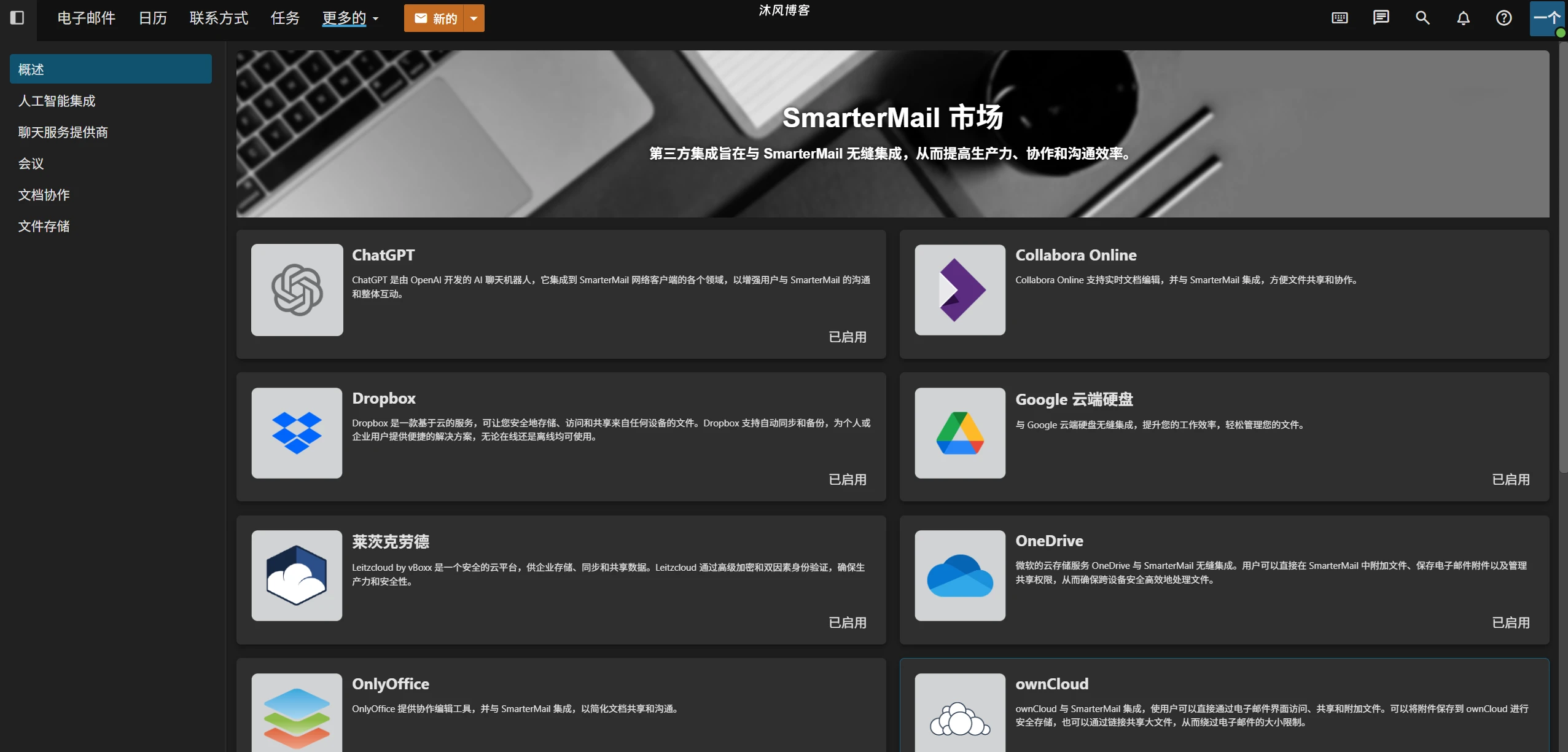Image resolution: width=1568 pixels, height=752 pixels.
Task: Open the 电子邮件 section
Action: click(87, 18)
